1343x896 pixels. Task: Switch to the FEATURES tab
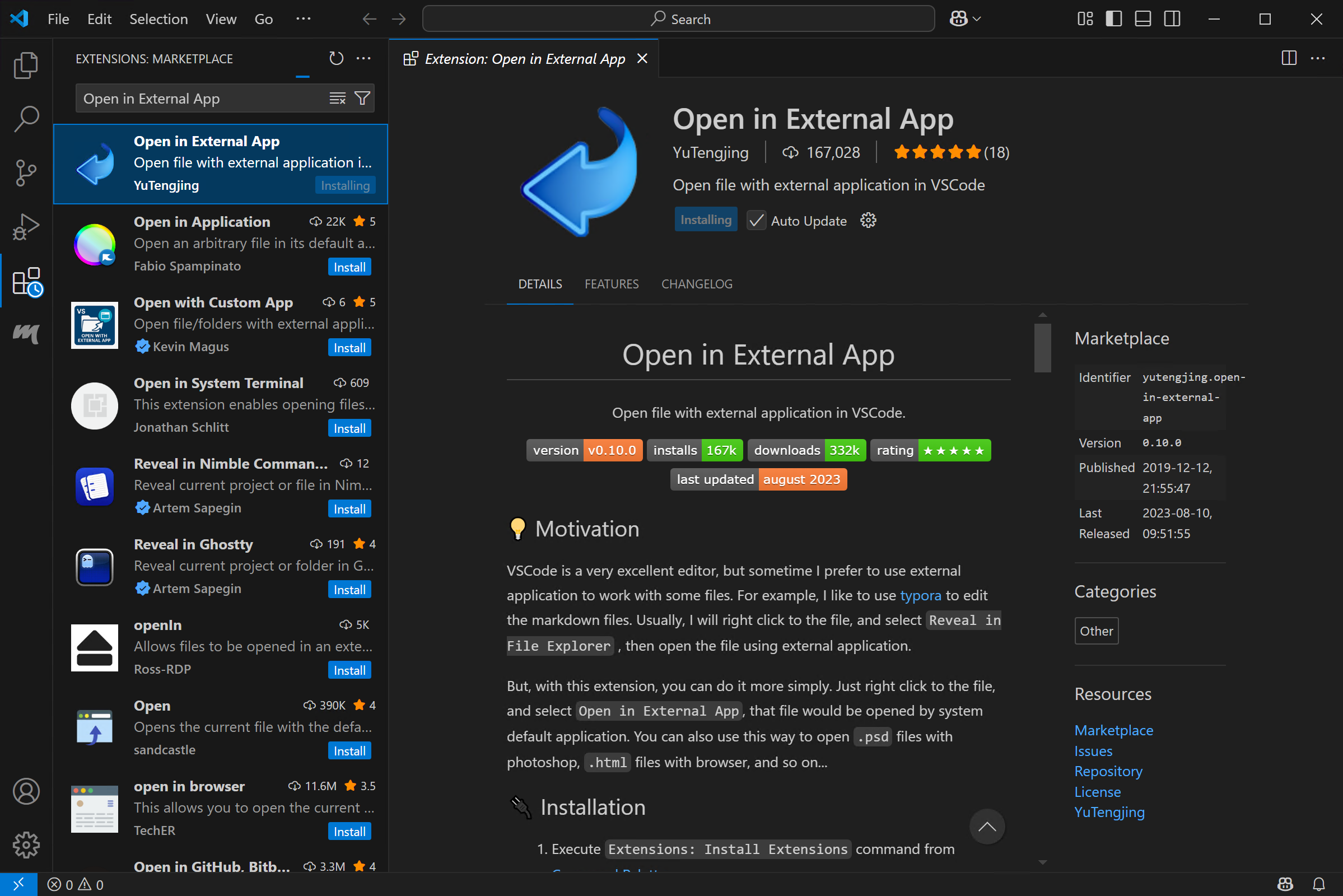click(x=612, y=284)
